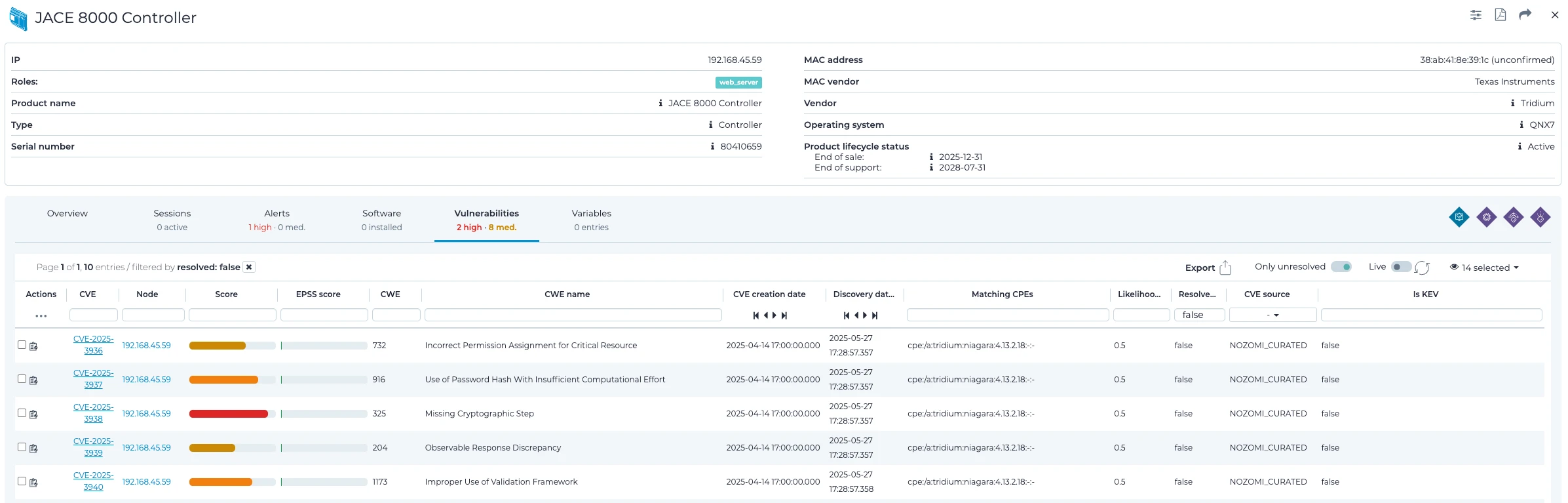The image size is (1568, 503).
Task: Switch to the Alerts tab
Action: pos(277,220)
